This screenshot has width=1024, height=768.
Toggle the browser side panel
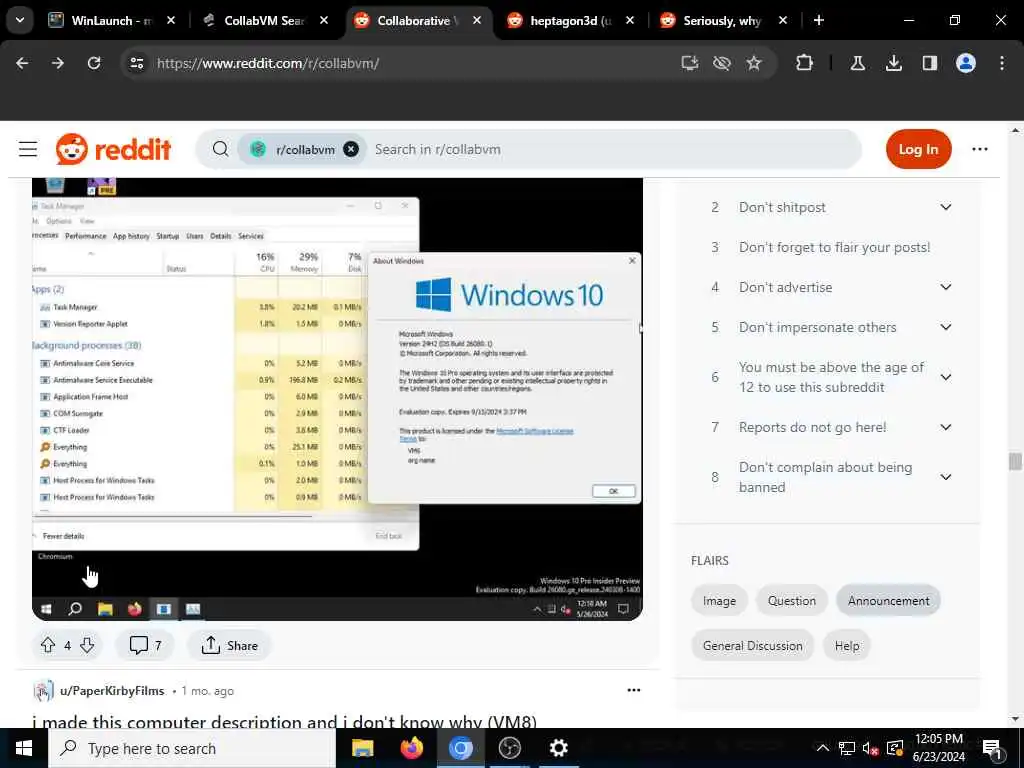pyautogui.click(x=929, y=63)
